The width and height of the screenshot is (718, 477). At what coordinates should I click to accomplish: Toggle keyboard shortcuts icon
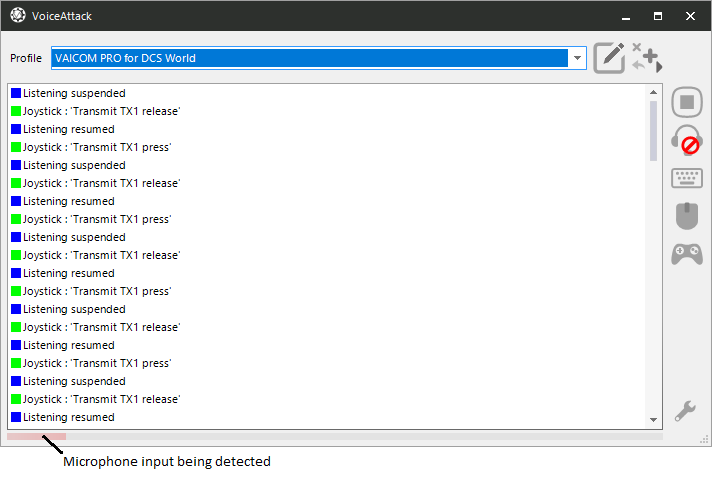687,178
